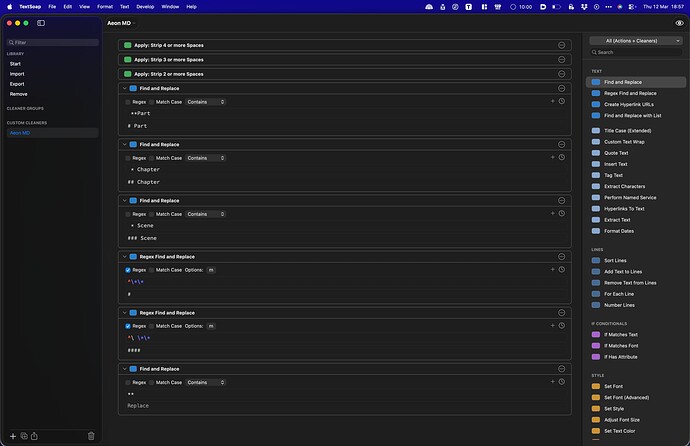Collapse the Chapter Find and Replace action
This screenshot has height=446, width=690.
(125, 144)
